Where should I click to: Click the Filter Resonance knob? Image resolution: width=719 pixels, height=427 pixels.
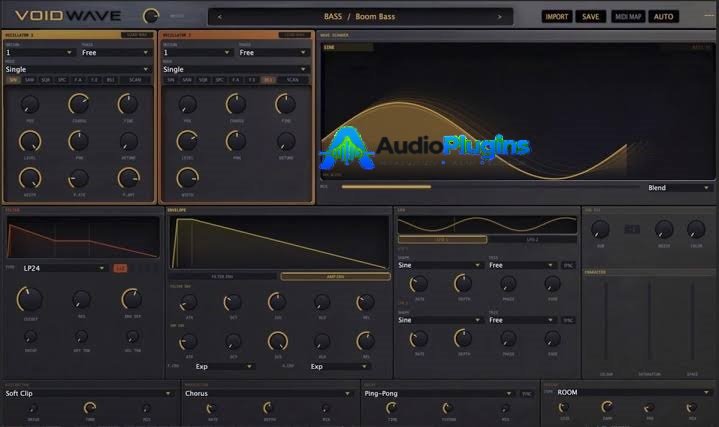pyautogui.click(x=82, y=299)
